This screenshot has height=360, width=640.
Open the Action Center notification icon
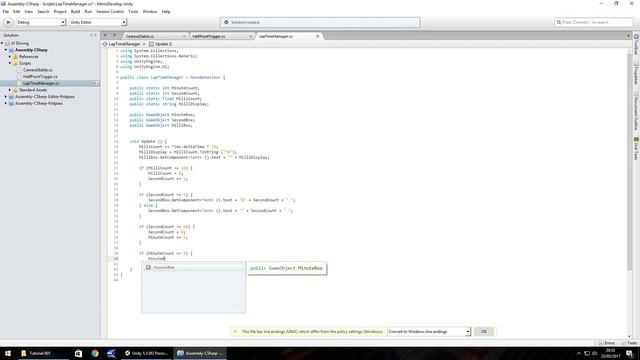(629, 353)
